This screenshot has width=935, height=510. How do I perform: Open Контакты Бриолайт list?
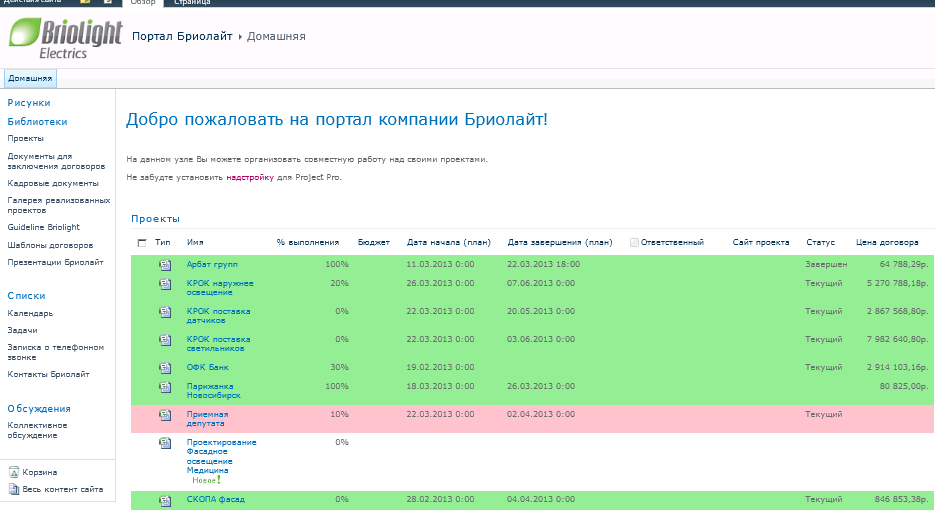click(48, 375)
